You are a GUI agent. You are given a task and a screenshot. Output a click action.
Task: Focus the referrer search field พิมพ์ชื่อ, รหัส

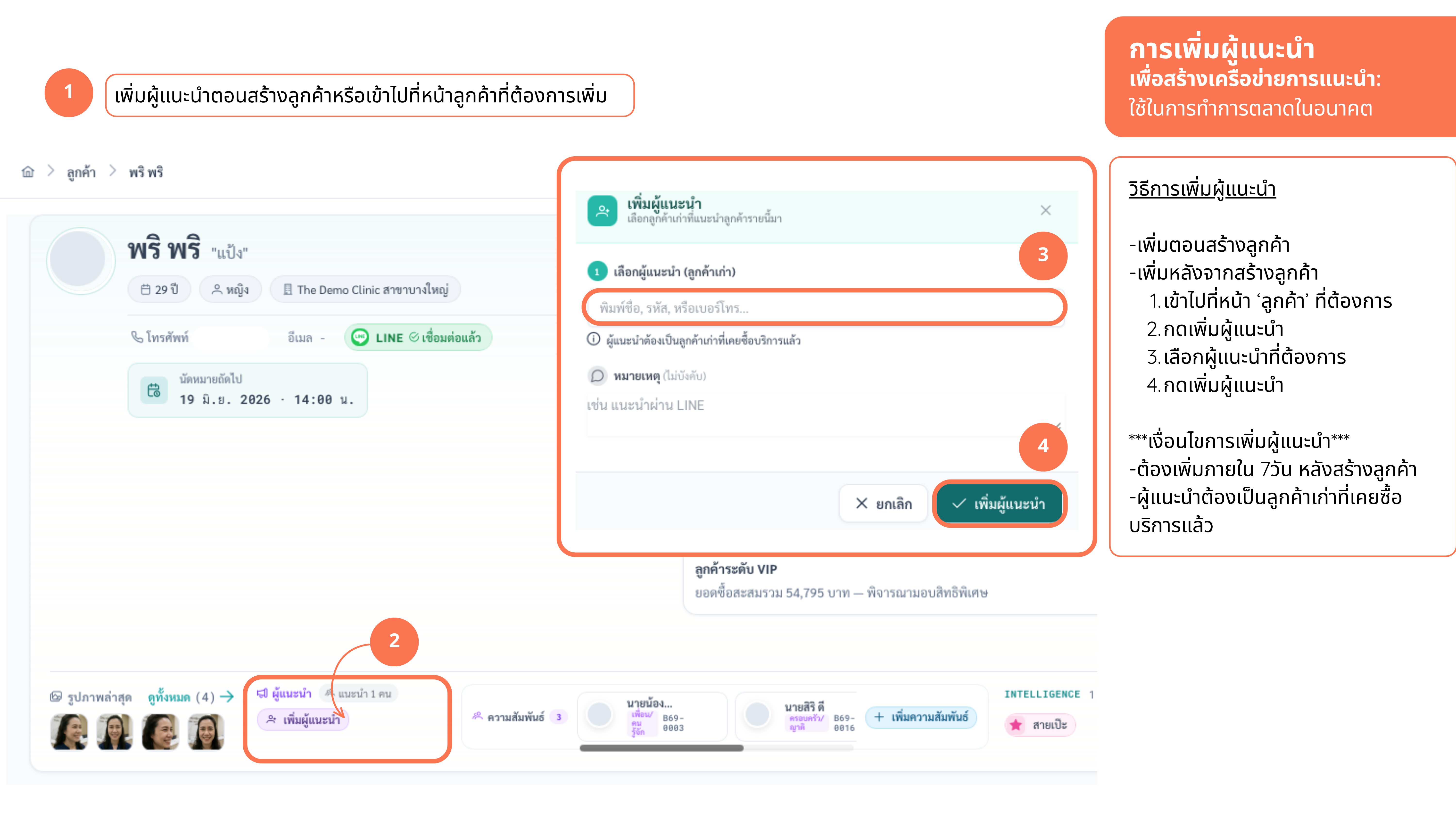pos(824,307)
